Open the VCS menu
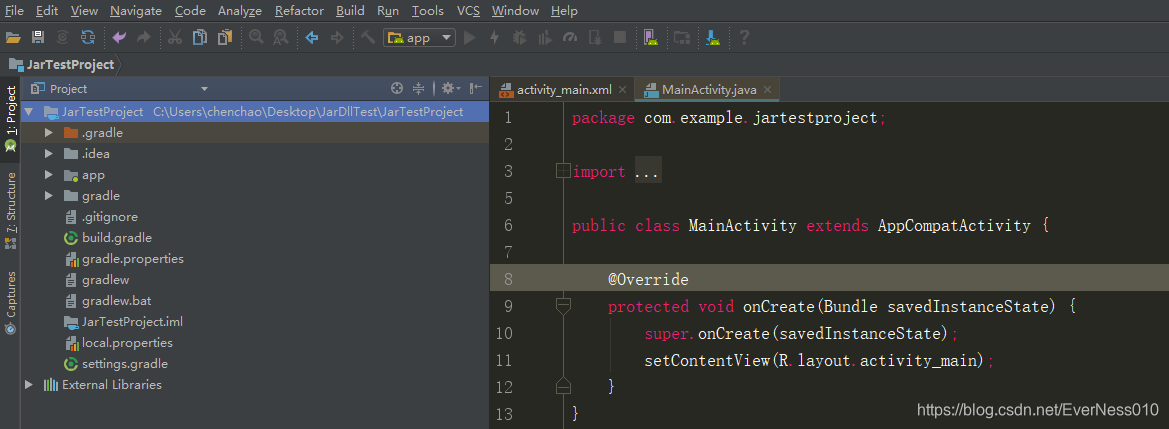The height and width of the screenshot is (429, 1169). 468,11
